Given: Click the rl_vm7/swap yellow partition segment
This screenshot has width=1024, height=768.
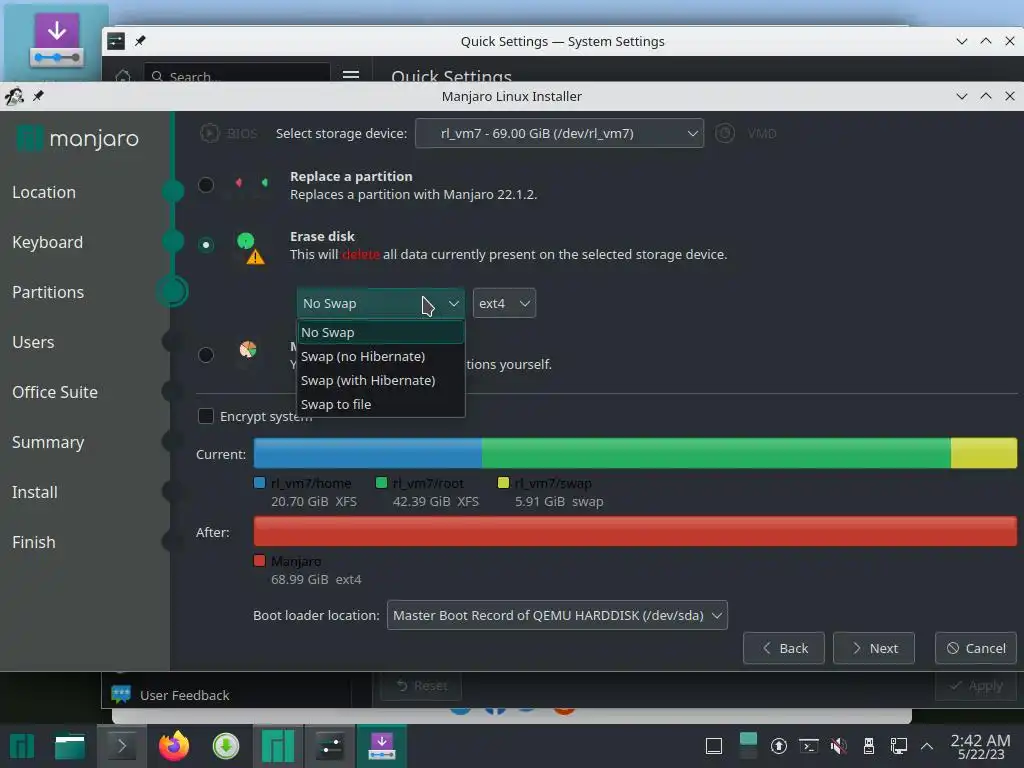Looking at the screenshot, I should (x=984, y=453).
